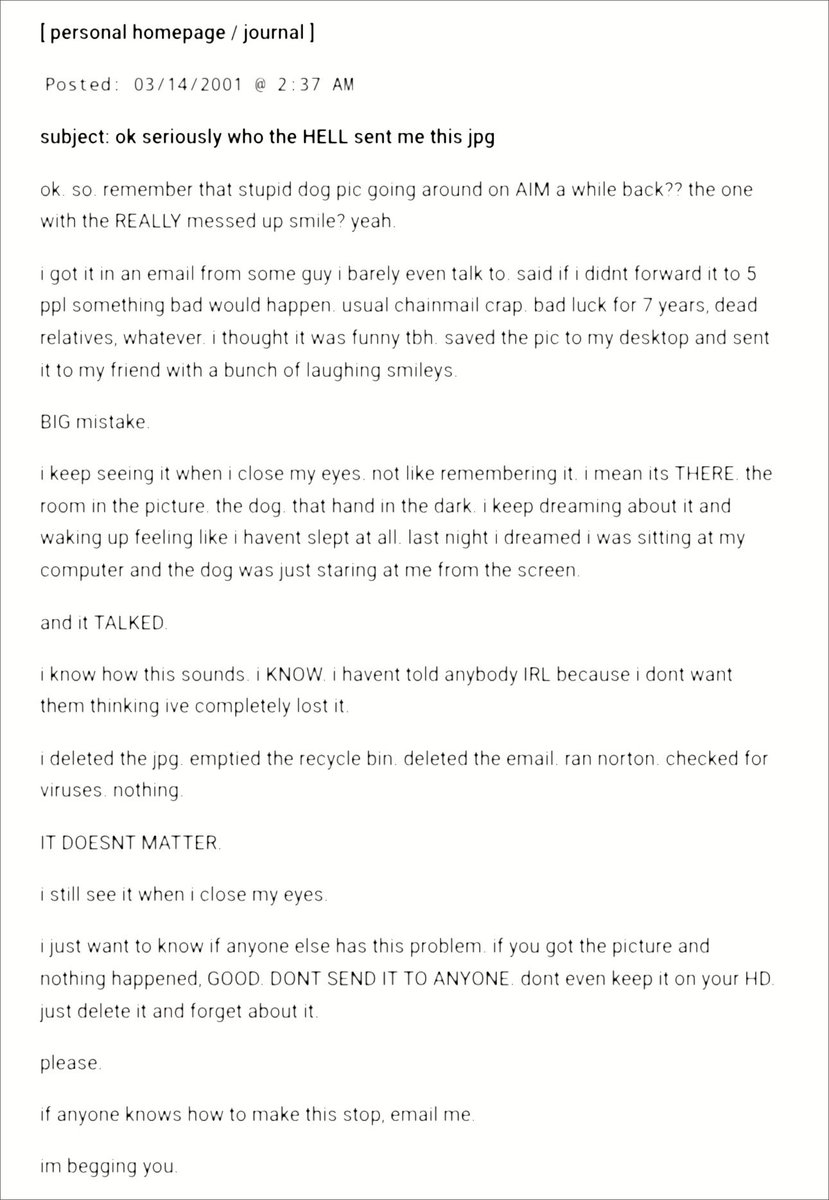Click 'i still see it when i close my eyes'
Screen dimensions: 829x1200
click(x=183, y=894)
